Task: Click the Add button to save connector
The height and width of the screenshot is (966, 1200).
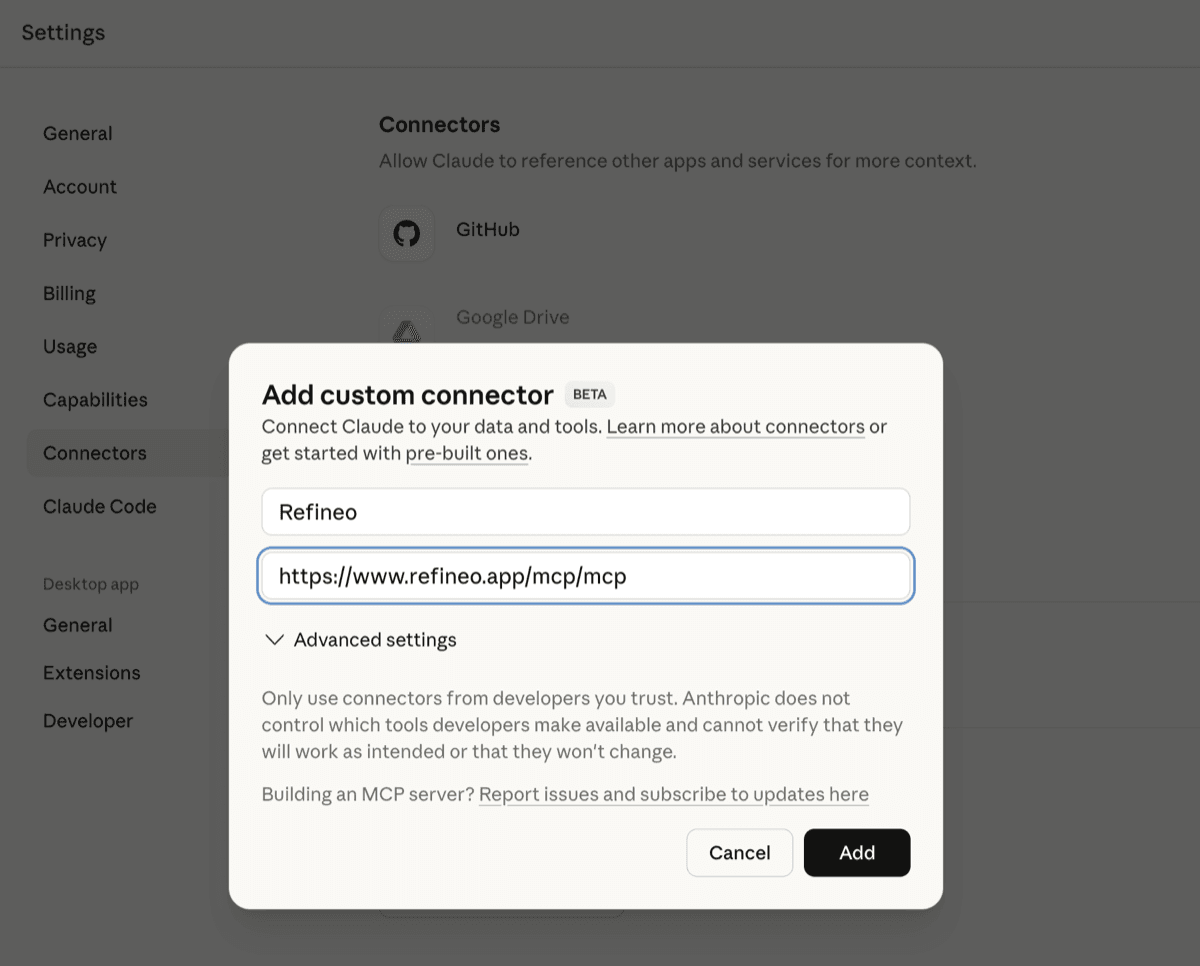Action: [856, 852]
